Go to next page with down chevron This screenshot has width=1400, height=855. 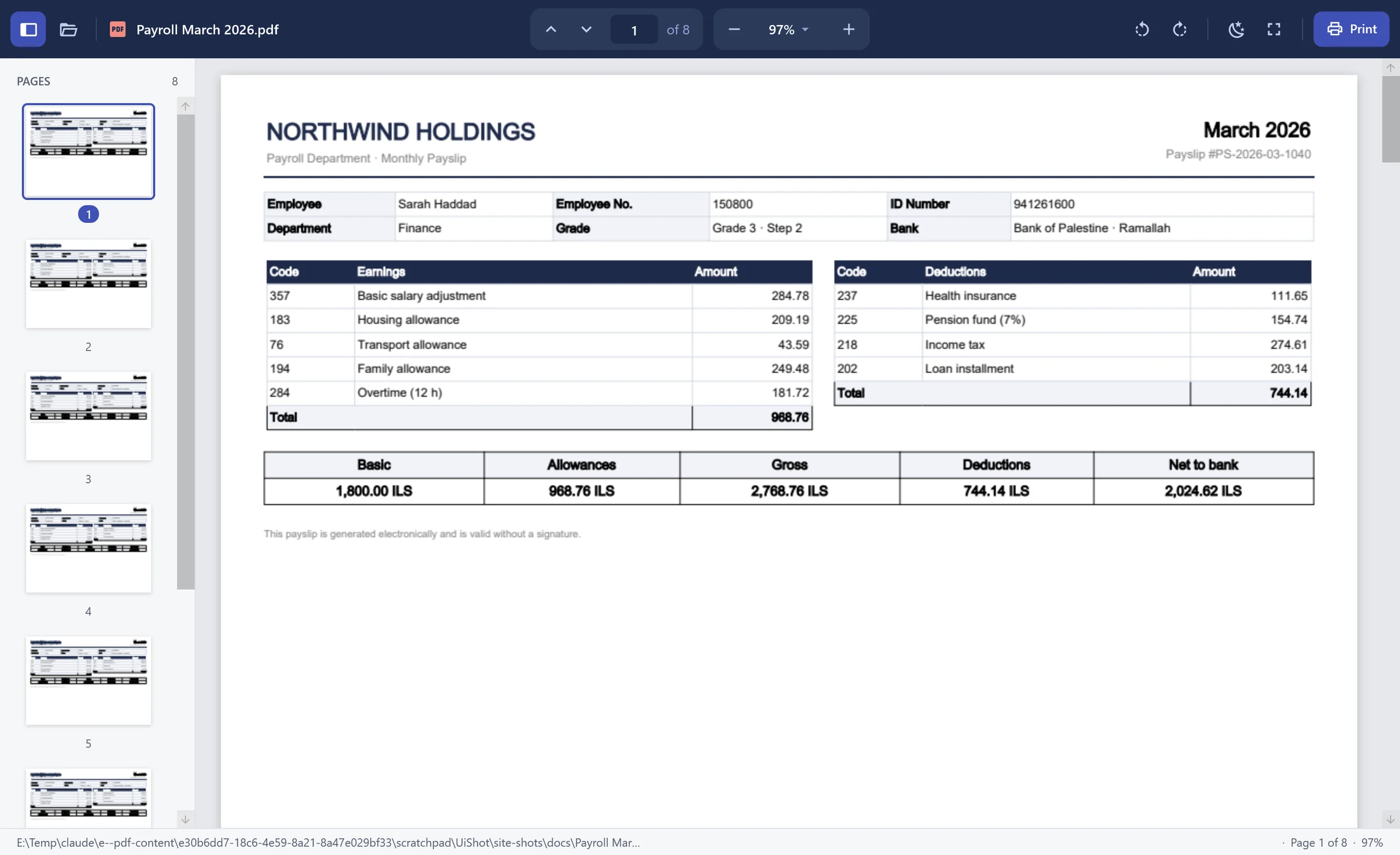tap(586, 29)
